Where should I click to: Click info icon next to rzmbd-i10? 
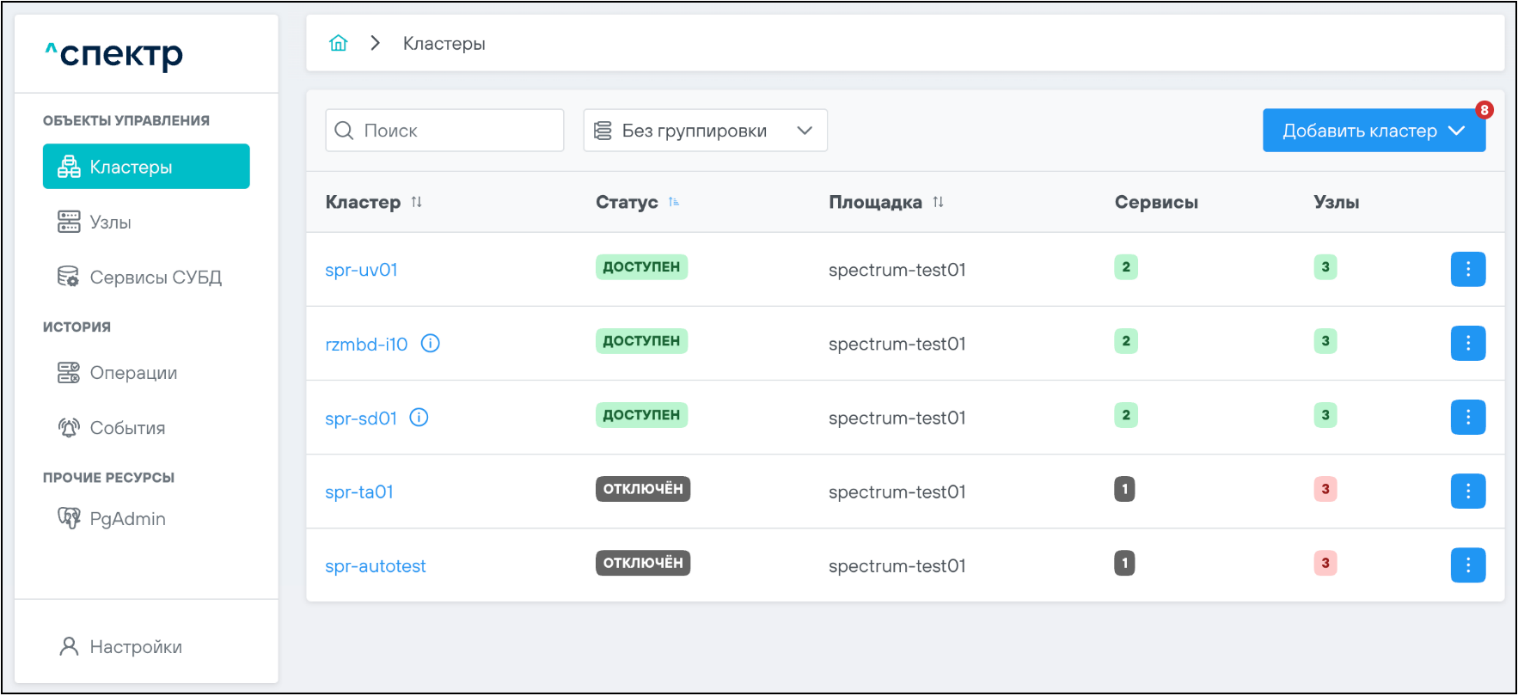pyautogui.click(x=431, y=344)
